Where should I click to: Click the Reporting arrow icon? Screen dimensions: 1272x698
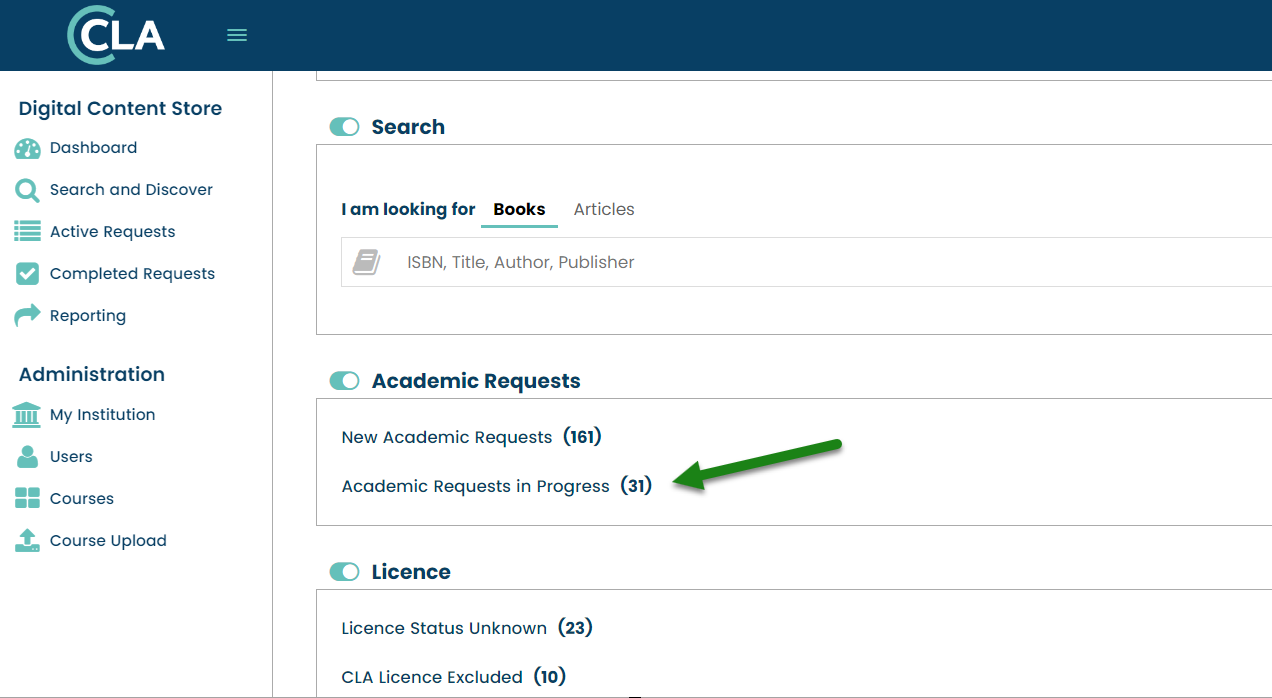tap(27, 316)
